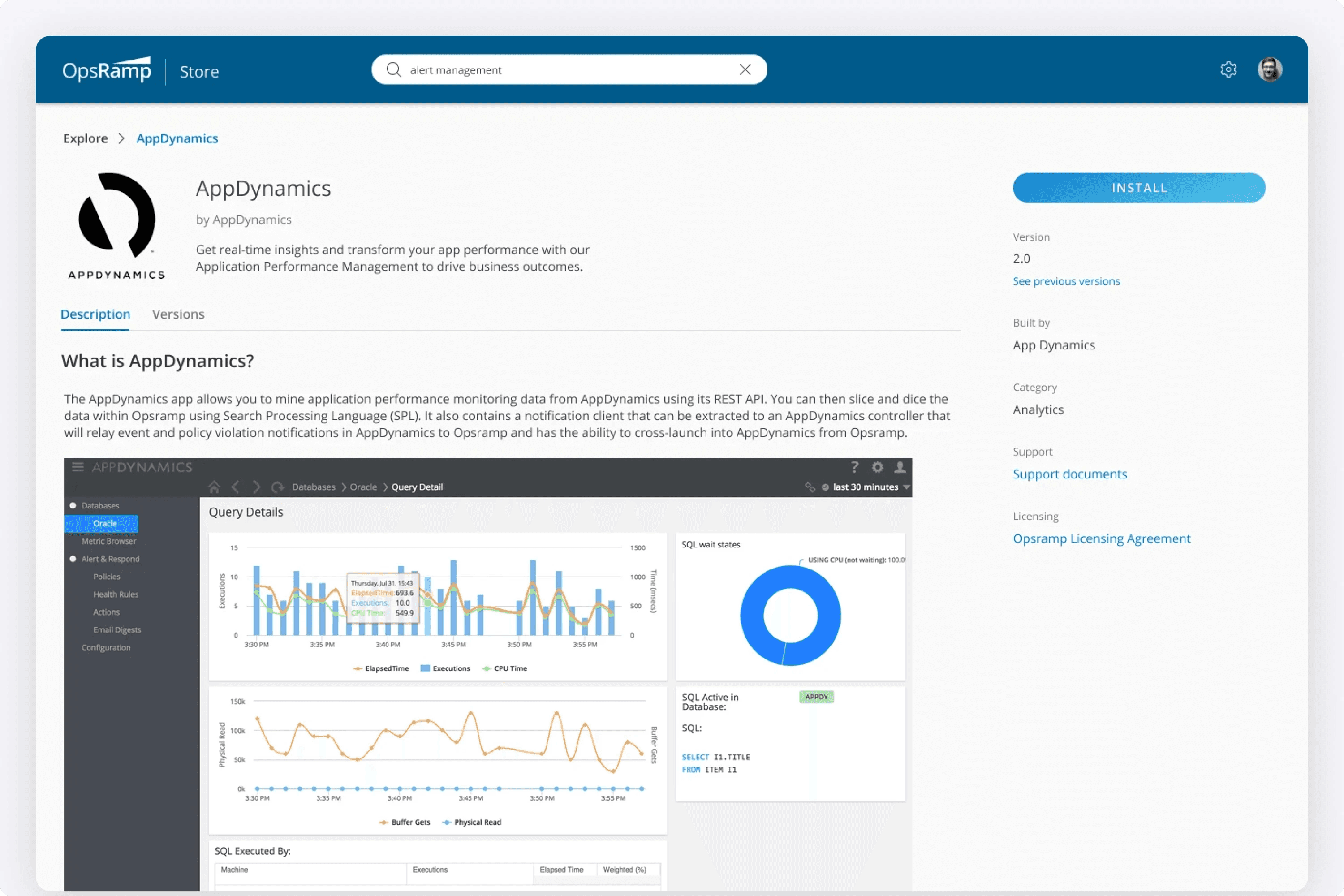Screen dimensions: 1344x896
Task: Open See previous versions link
Action: [x=1066, y=281]
